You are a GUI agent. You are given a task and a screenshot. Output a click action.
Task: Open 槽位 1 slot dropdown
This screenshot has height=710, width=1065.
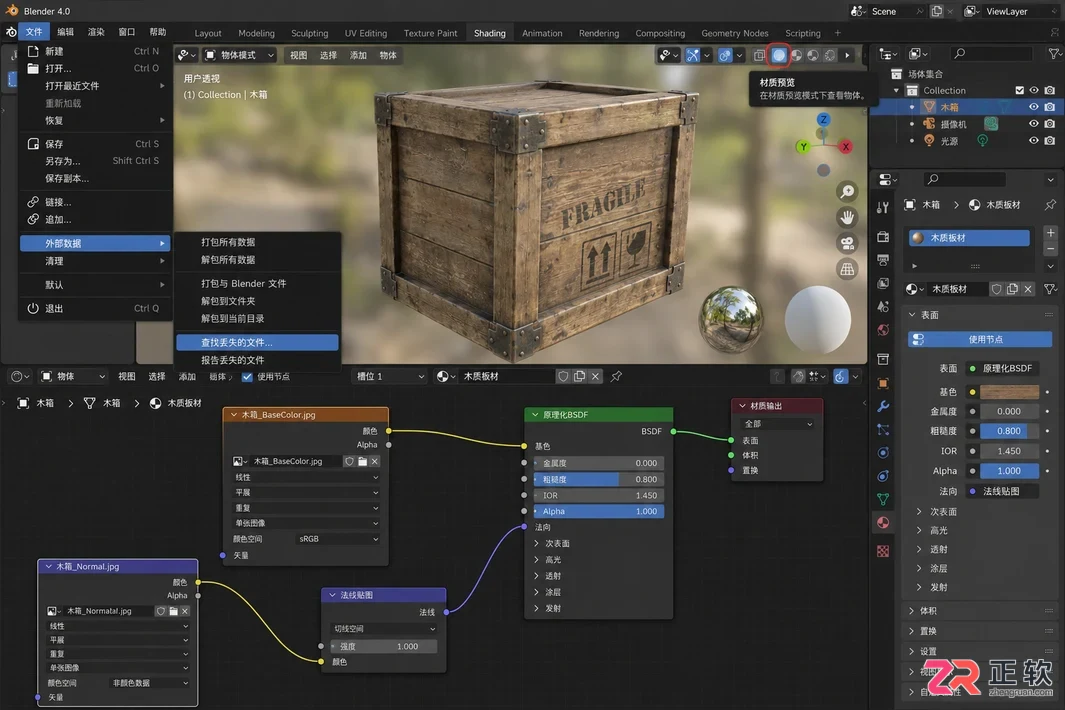pos(391,376)
